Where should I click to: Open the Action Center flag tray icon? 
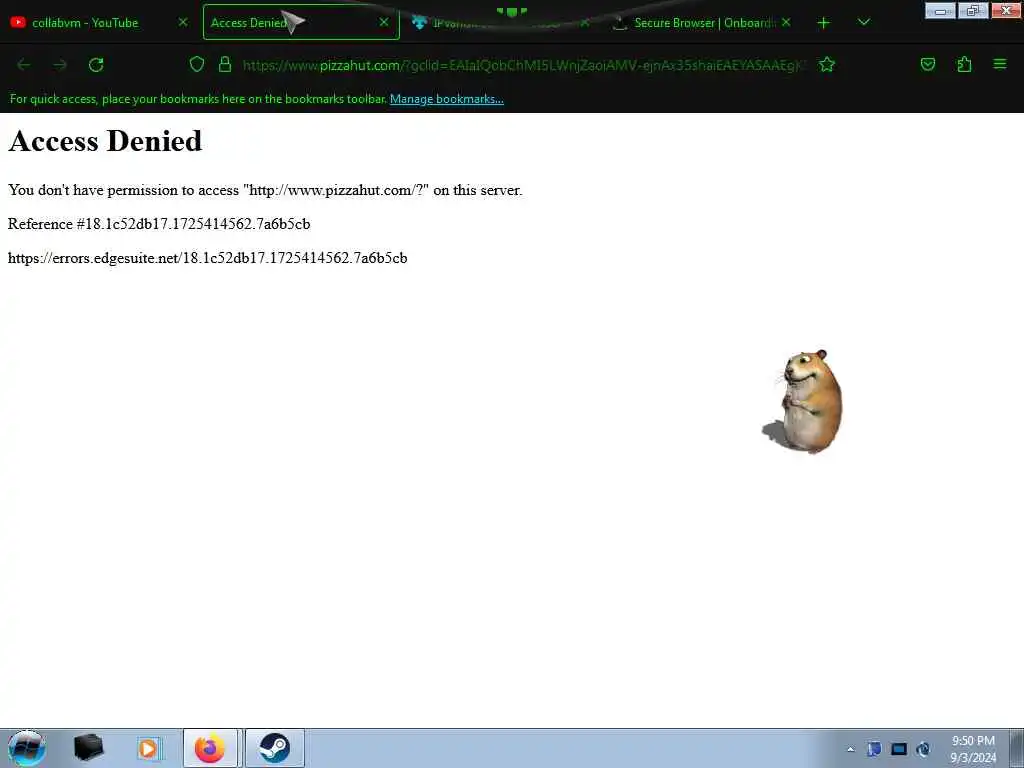(x=874, y=750)
